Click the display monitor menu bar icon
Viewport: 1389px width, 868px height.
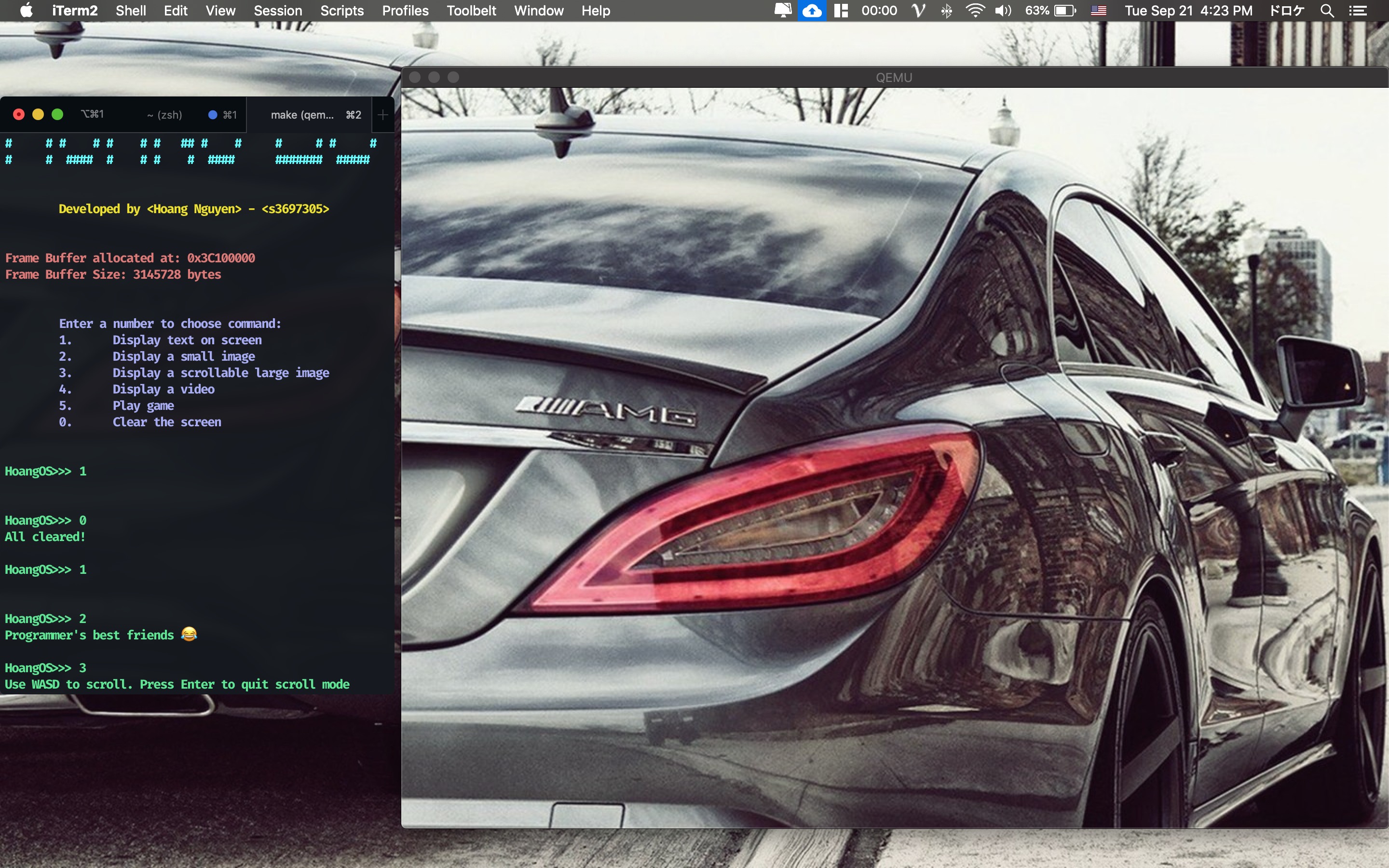[x=783, y=10]
